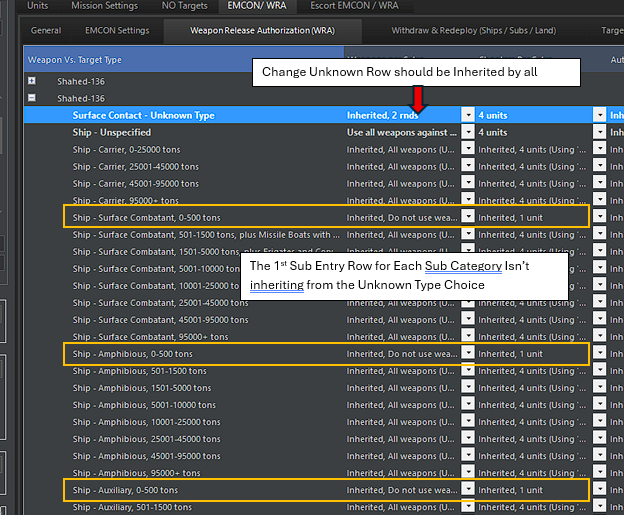
Task: Select Ship - Auxiliary, 0-500 tons row
Action: pos(324,490)
